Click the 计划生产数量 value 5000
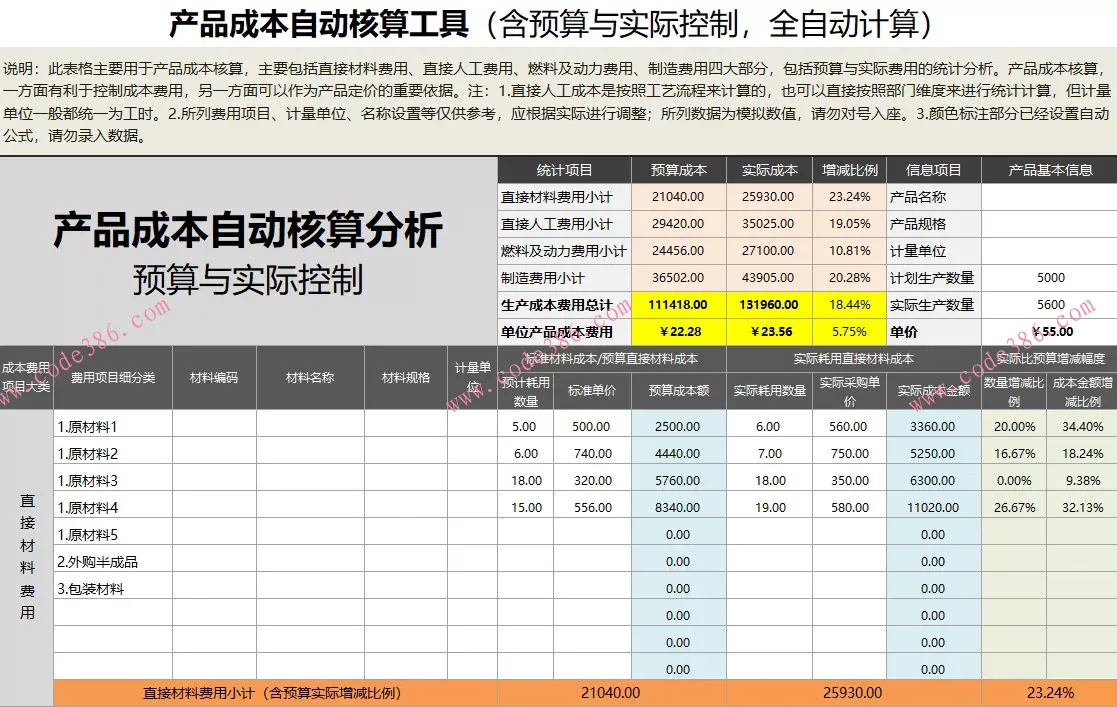 coord(1049,278)
